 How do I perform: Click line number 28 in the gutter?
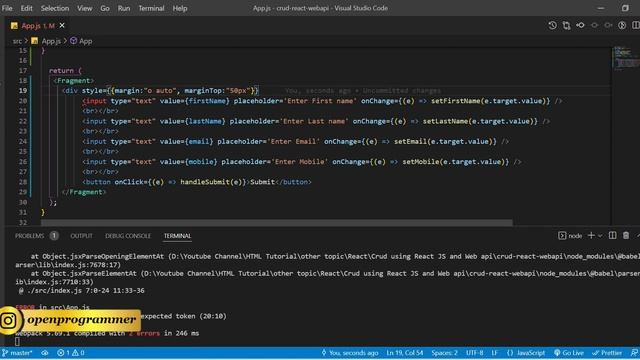[22, 182]
